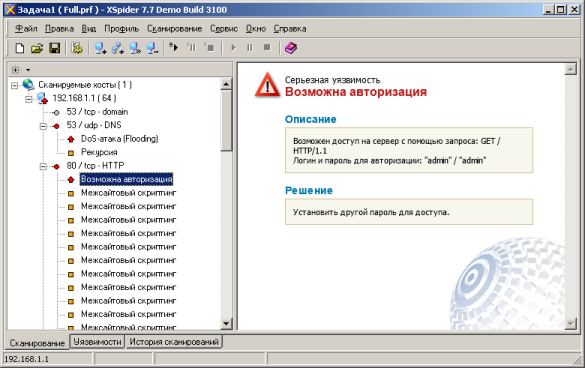Save the task with the floppy disk icon

pos(54,48)
